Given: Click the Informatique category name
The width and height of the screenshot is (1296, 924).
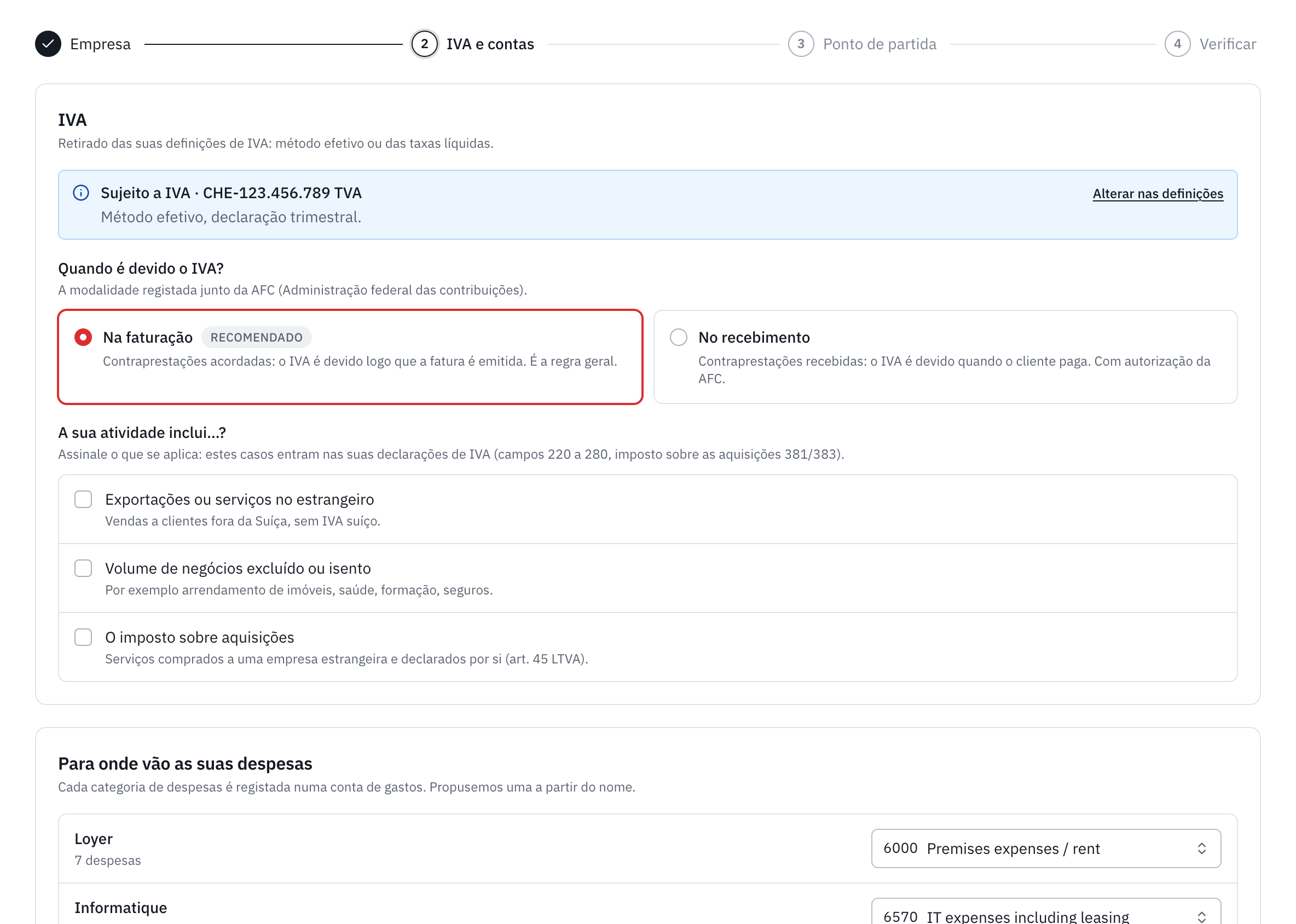Looking at the screenshot, I should (120, 908).
